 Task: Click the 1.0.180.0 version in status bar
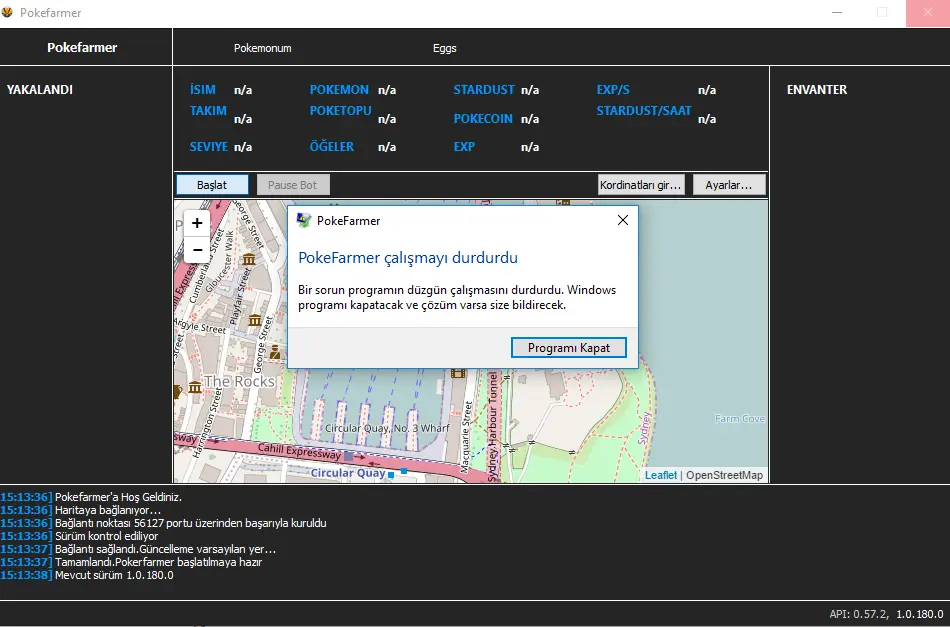tap(920, 614)
